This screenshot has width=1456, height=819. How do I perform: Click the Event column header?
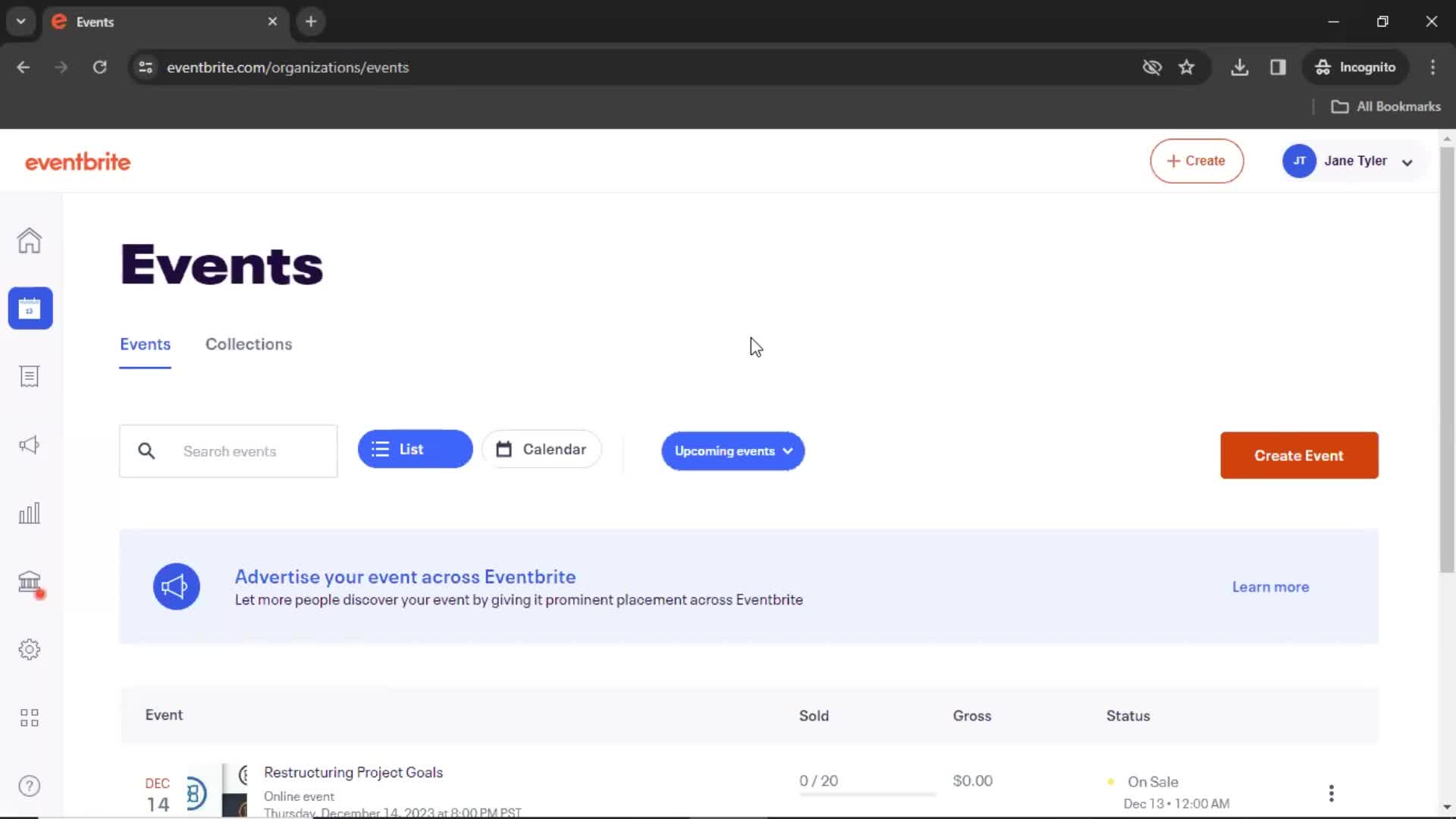(164, 715)
